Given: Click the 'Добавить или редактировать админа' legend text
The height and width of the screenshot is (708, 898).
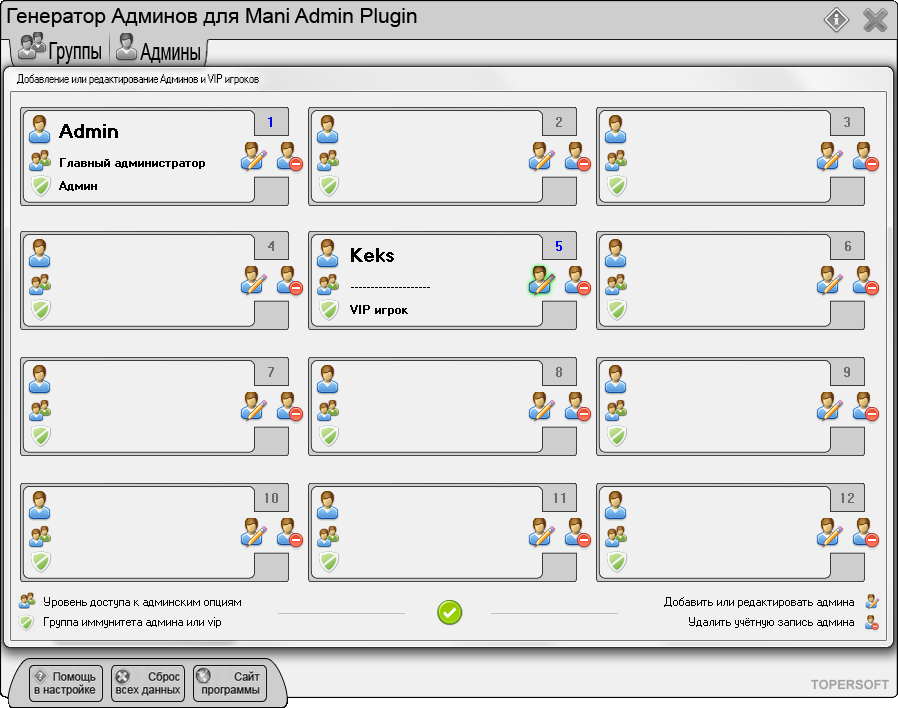Looking at the screenshot, I should (x=759, y=602).
